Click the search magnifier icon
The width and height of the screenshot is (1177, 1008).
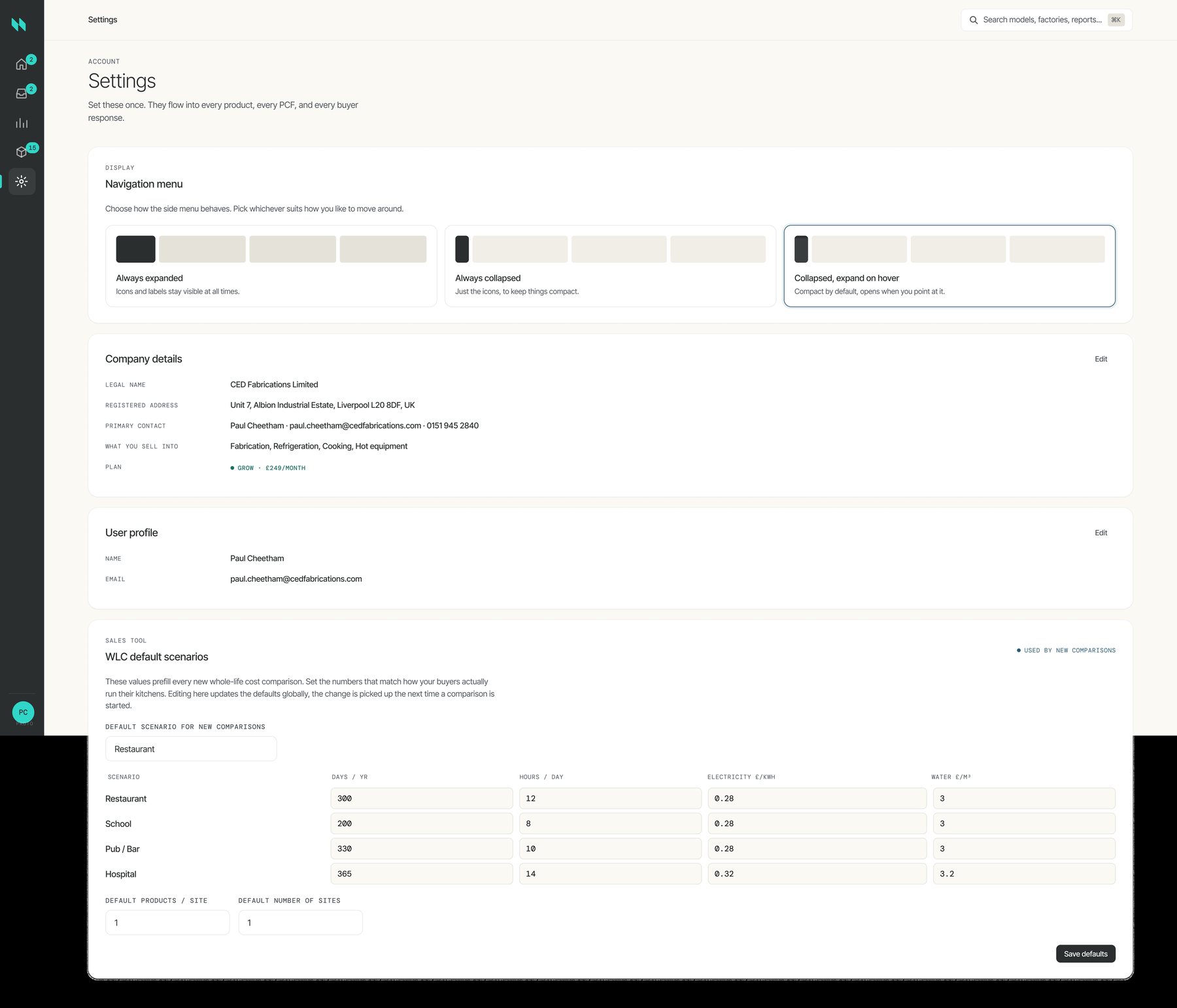974,20
